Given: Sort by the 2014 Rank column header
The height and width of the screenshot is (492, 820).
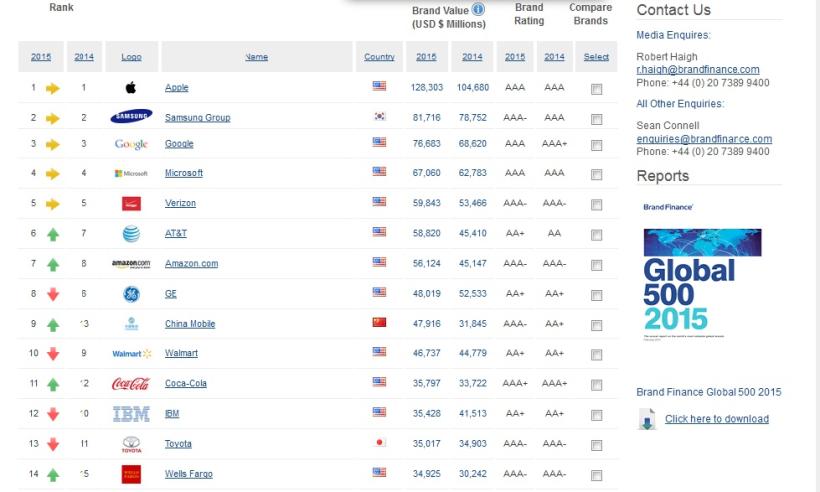Looking at the screenshot, I should coord(84,57).
